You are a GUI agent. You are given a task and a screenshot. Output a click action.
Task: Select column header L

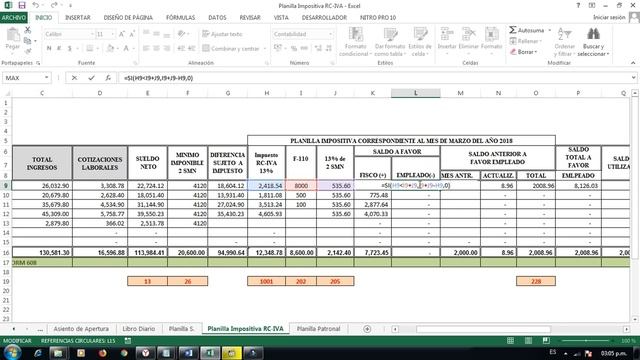[x=416, y=93]
